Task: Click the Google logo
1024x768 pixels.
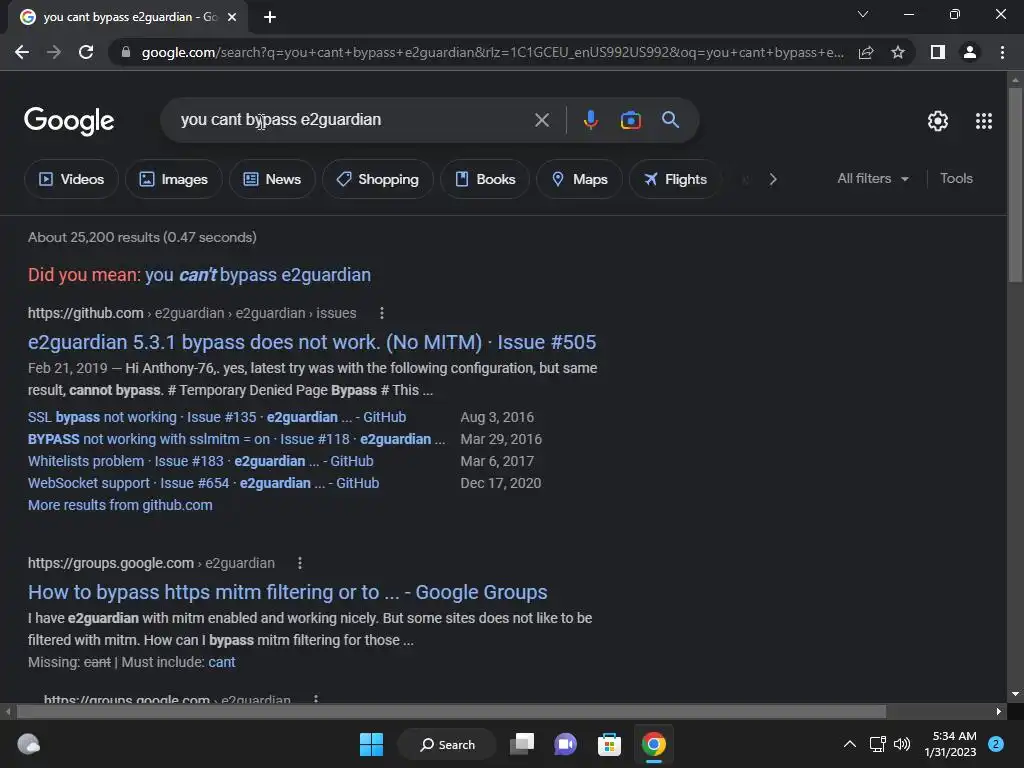Action: click(69, 121)
